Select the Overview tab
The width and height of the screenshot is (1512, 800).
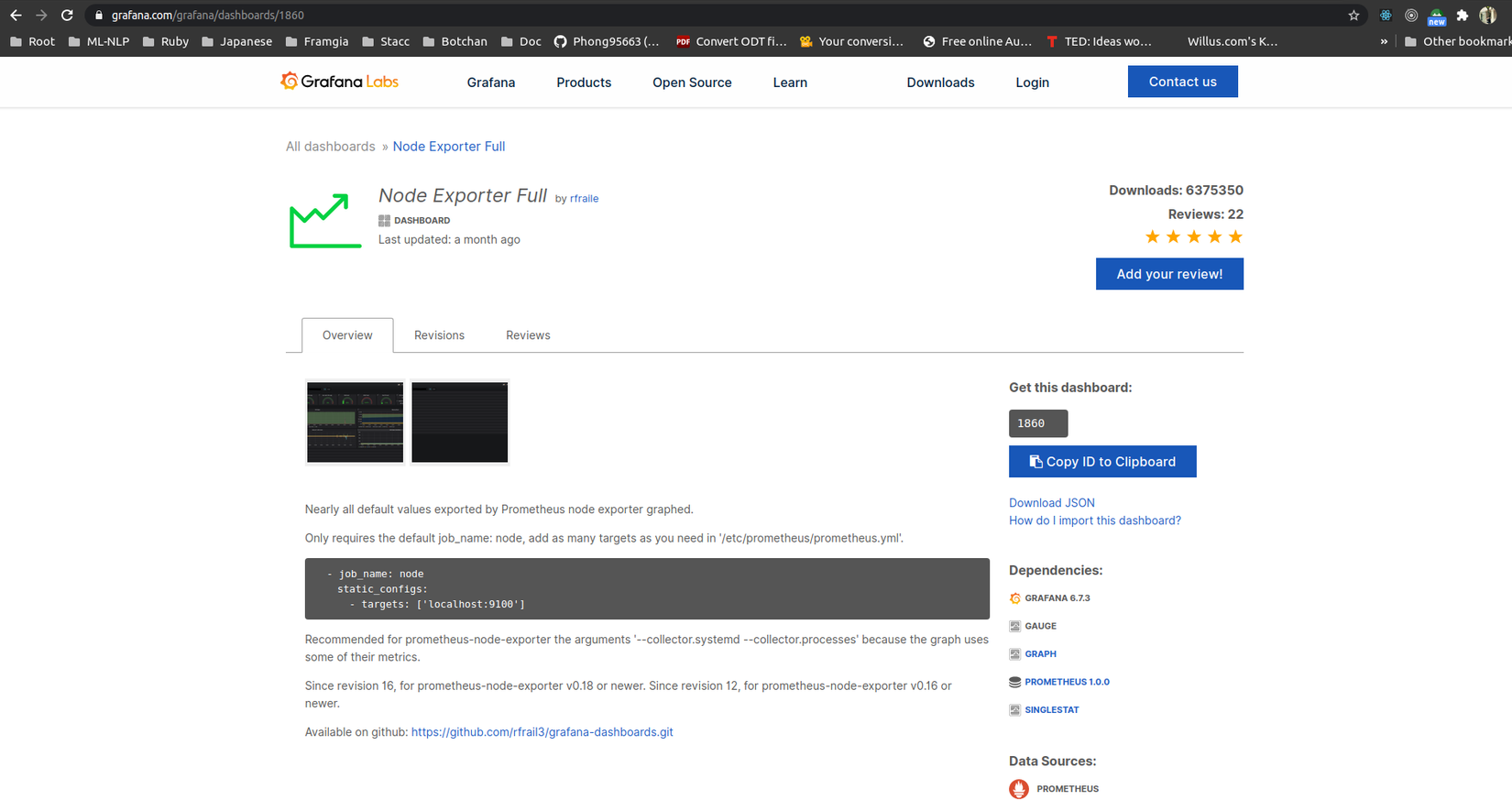click(x=347, y=335)
